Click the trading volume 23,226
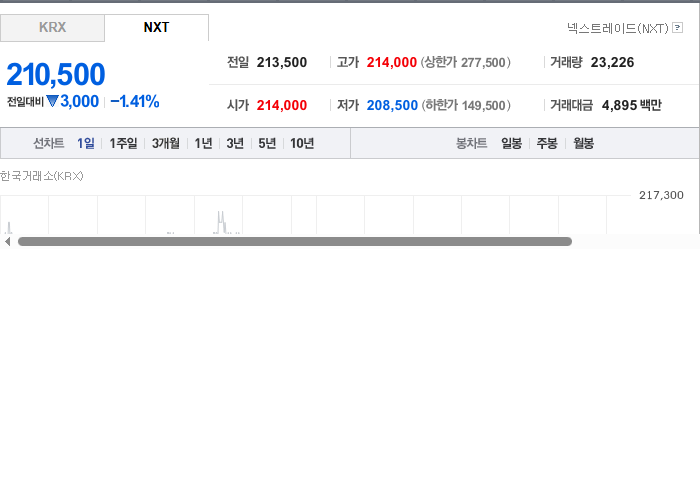This screenshot has width=700, height=490. tap(612, 62)
